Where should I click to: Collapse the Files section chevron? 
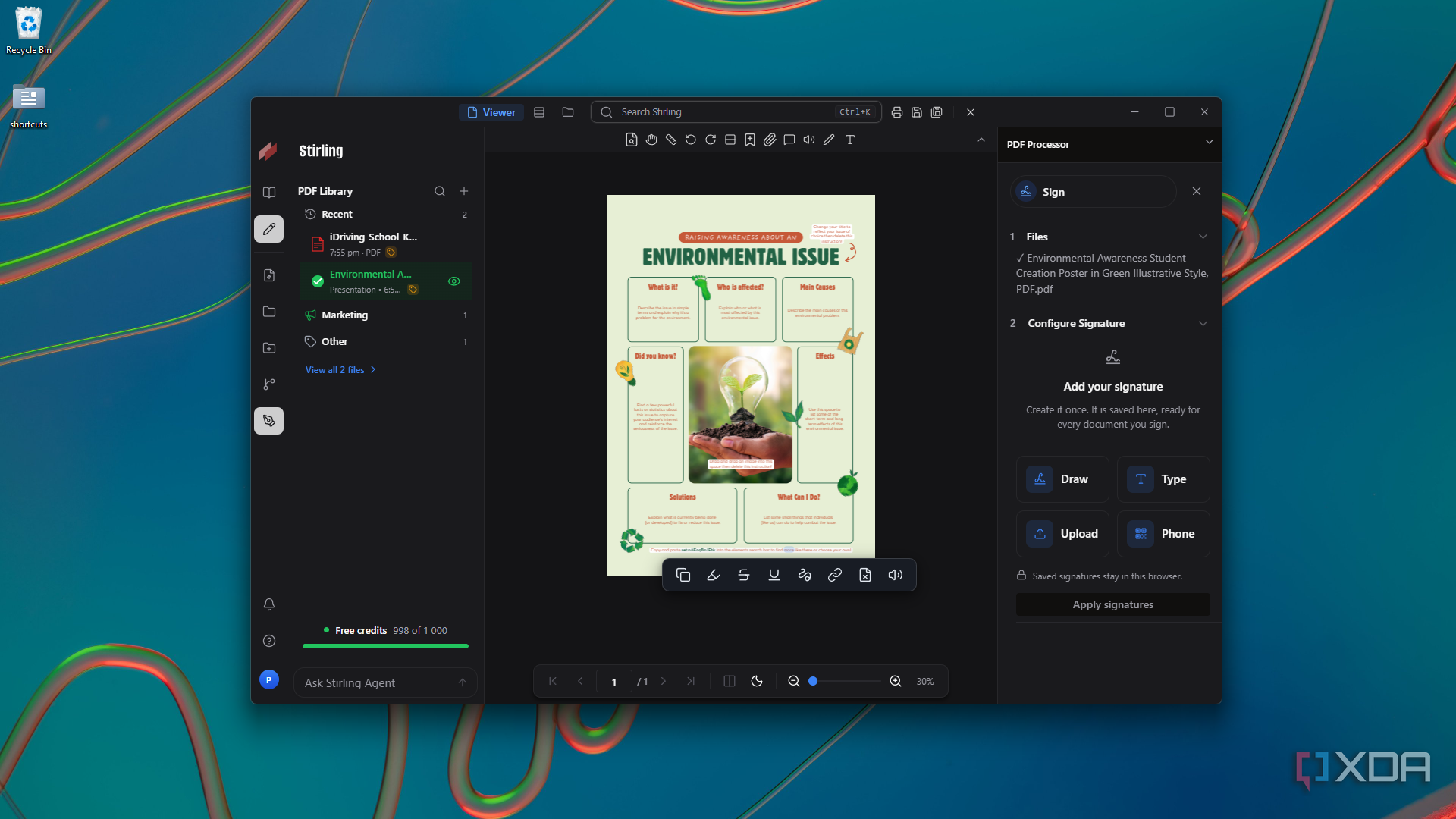[1203, 237]
